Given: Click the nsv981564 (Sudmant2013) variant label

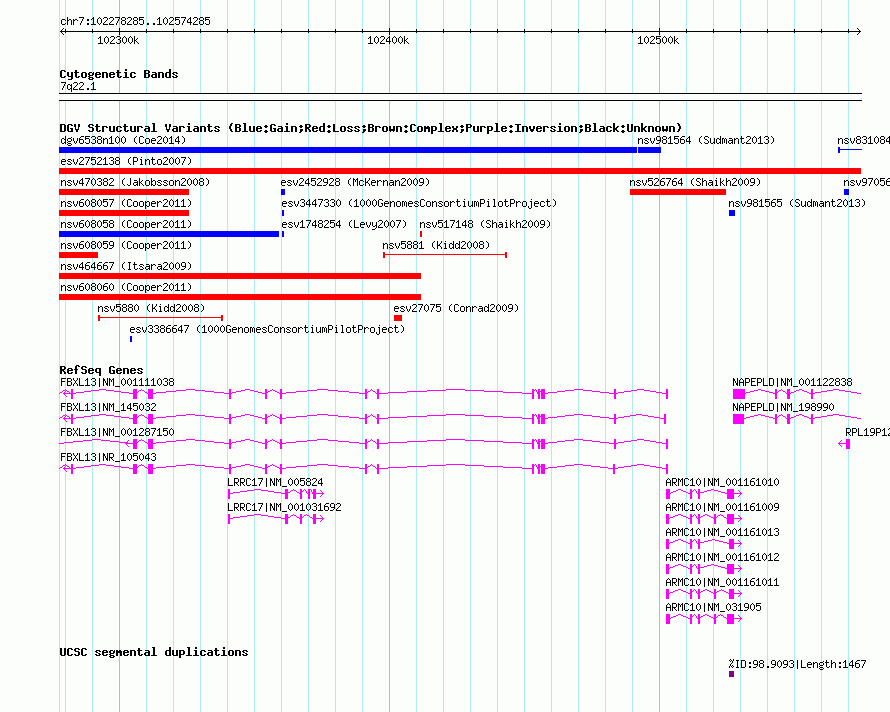Looking at the screenshot, I should pyautogui.click(x=706, y=140).
